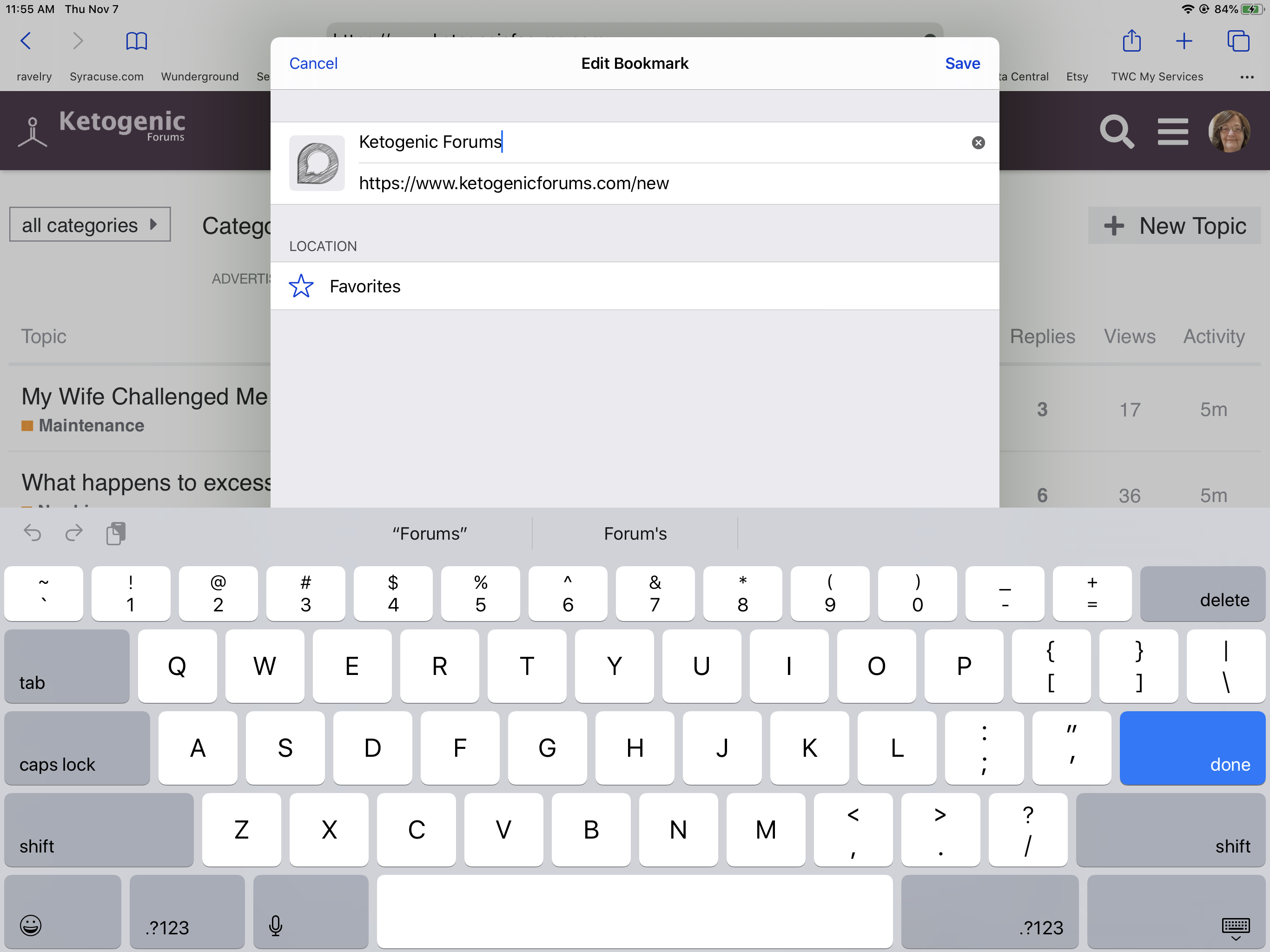1270x952 pixels.
Task: Tap the space bar
Action: click(x=635, y=911)
